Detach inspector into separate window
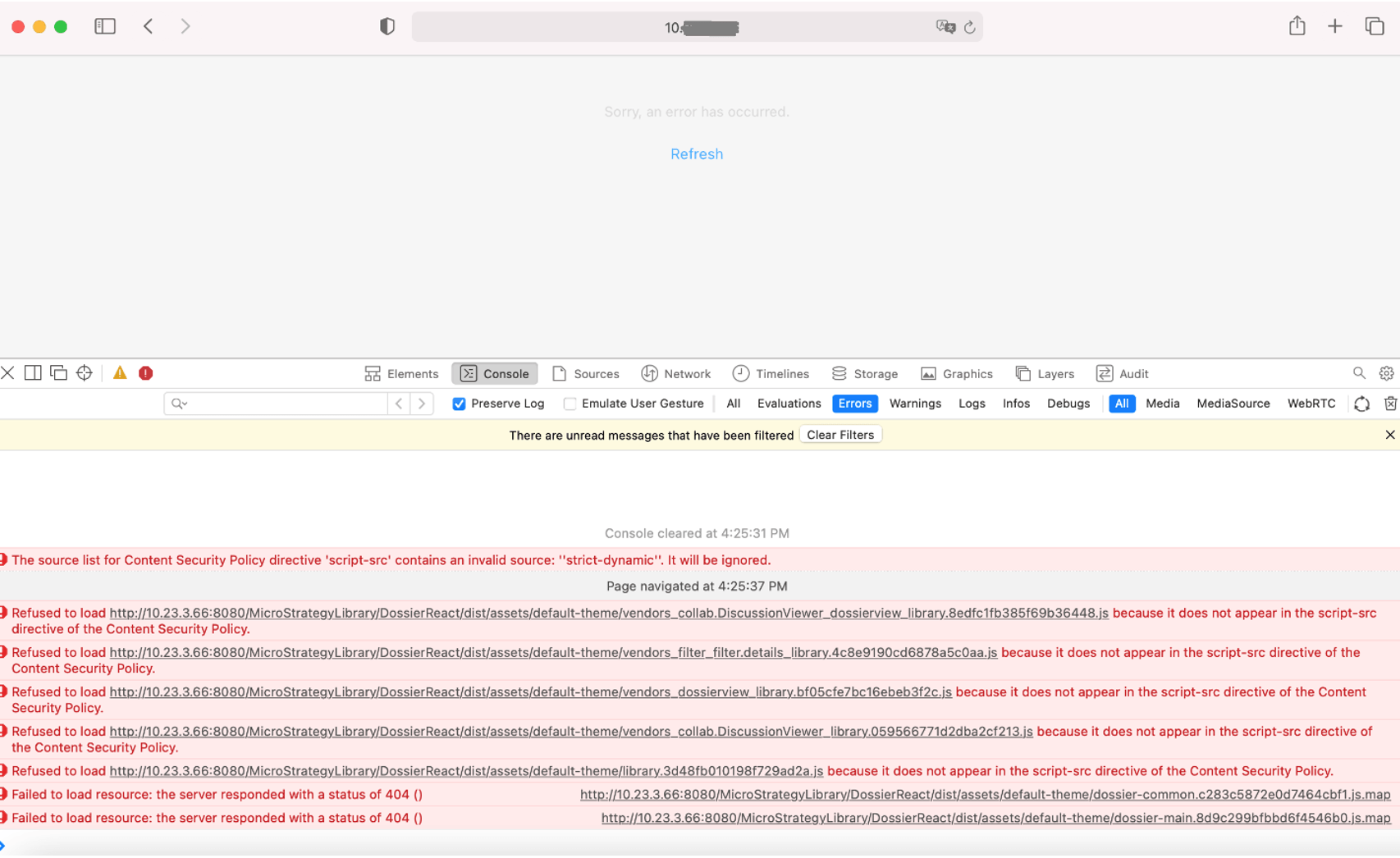The height and width of the screenshot is (858, 1400). click(58, 373)
